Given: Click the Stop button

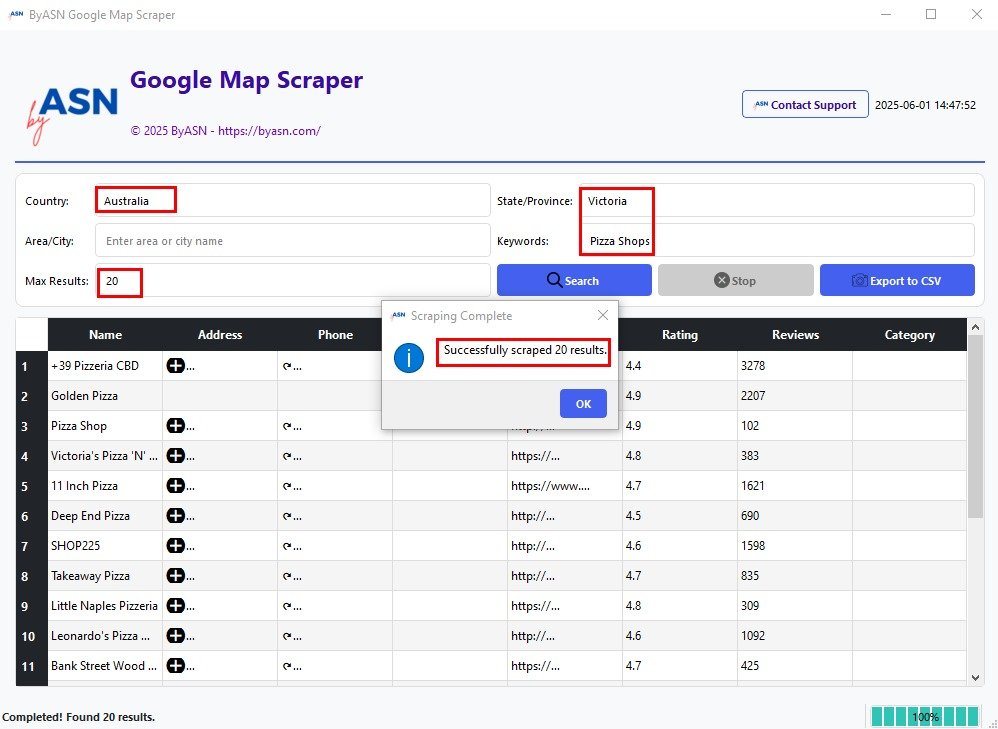Looking at the screenshot, I should [736, 280].
